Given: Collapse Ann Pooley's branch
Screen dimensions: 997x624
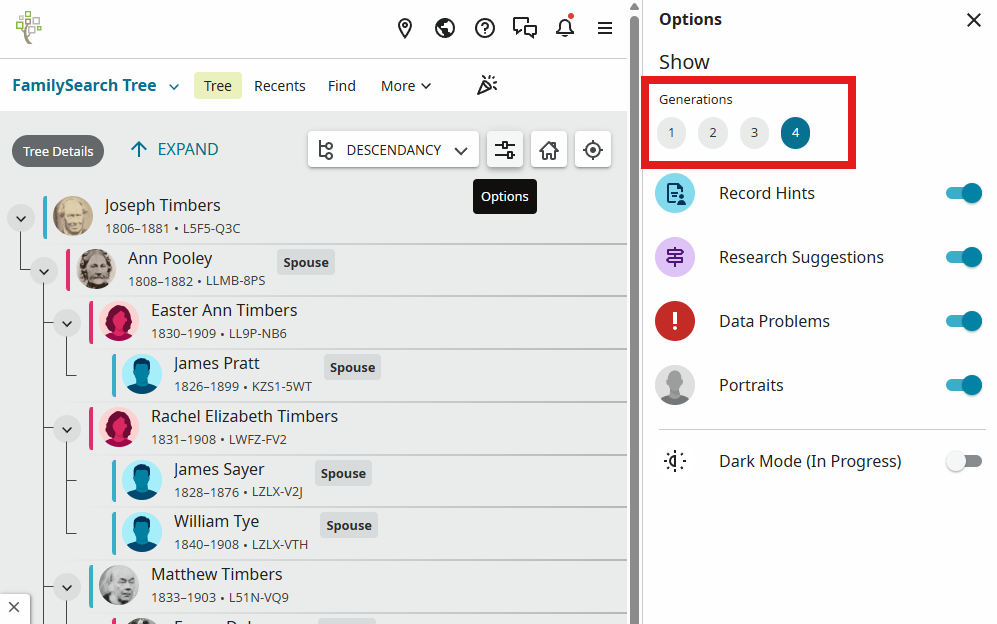Looking at the screenshot, I should pyautogui.click(x=44, y=272).
